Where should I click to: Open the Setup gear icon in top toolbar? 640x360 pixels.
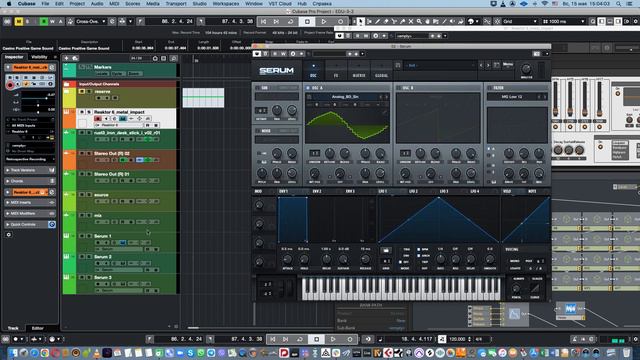click(635, 21)
